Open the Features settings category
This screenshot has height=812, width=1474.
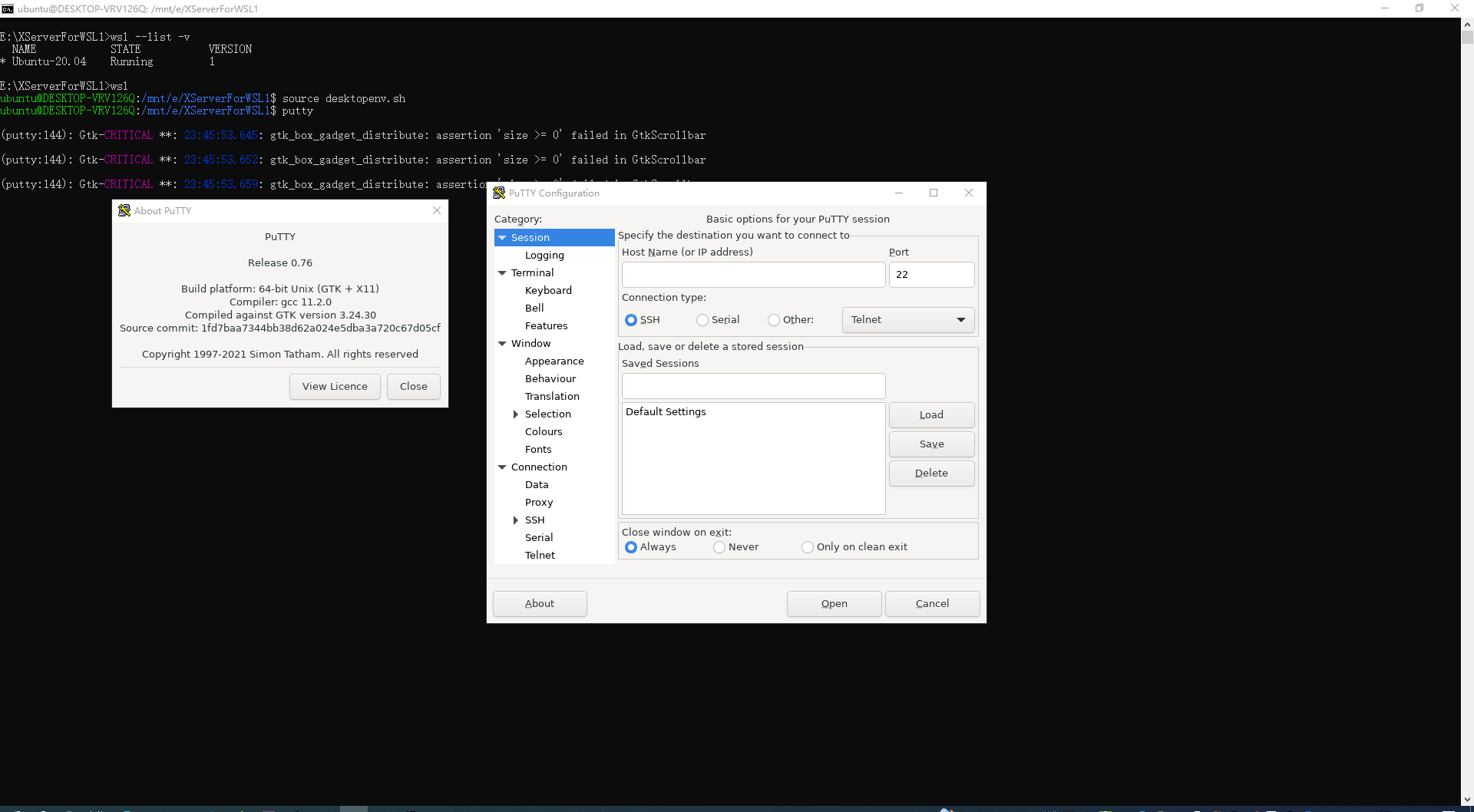click(546, 326)
